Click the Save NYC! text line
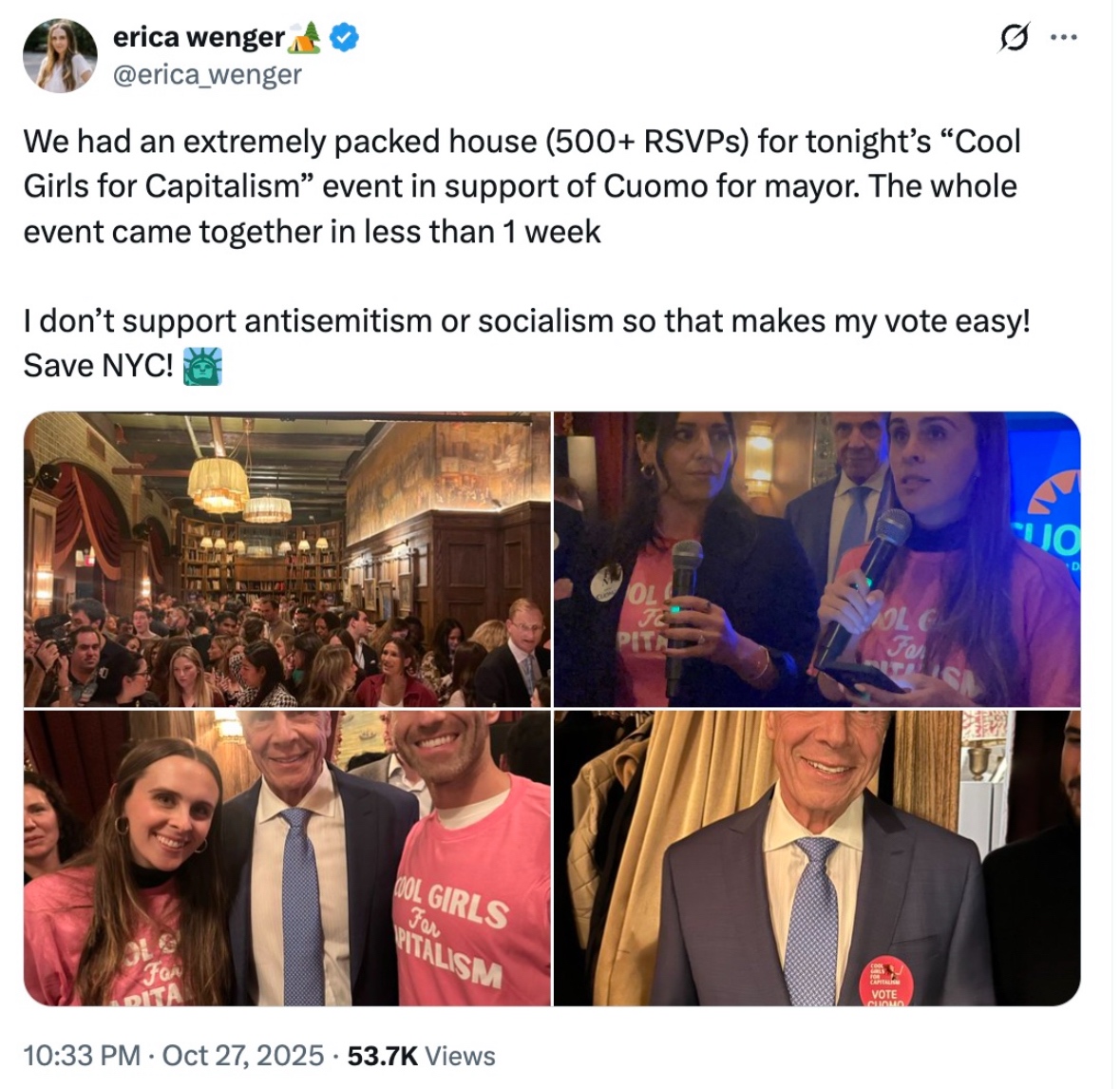The image size is (1120, 1089). coord(98,366)
